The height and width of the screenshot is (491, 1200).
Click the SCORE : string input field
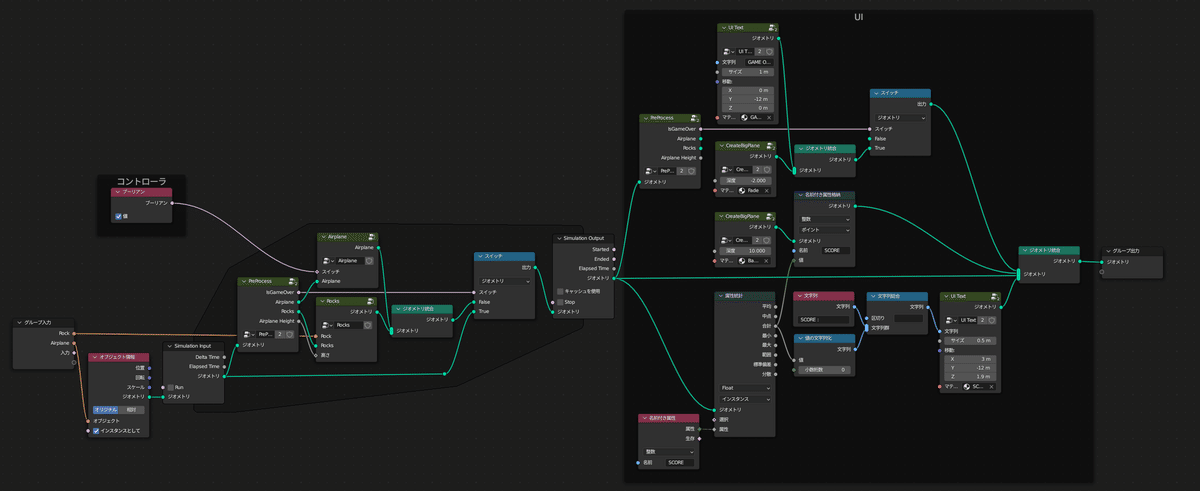tap(824, 320)
